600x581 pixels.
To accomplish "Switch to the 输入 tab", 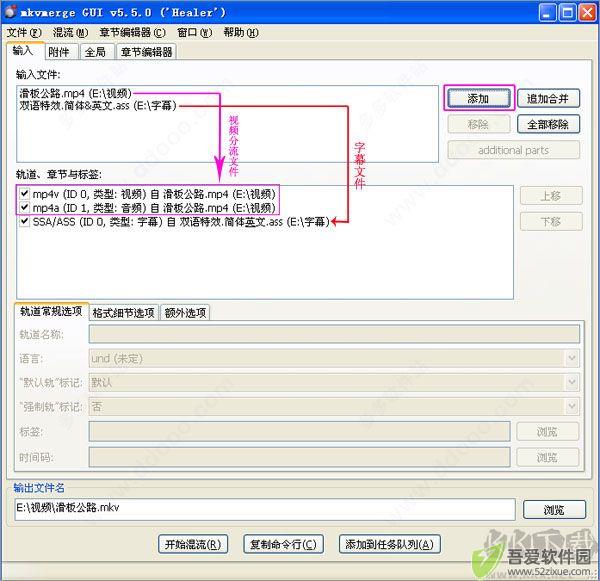I will pos(25,51).
